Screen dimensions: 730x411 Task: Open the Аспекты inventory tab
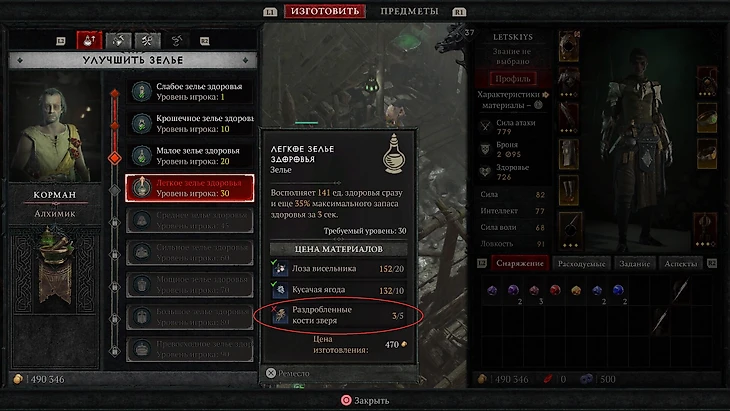pos(681,263)
